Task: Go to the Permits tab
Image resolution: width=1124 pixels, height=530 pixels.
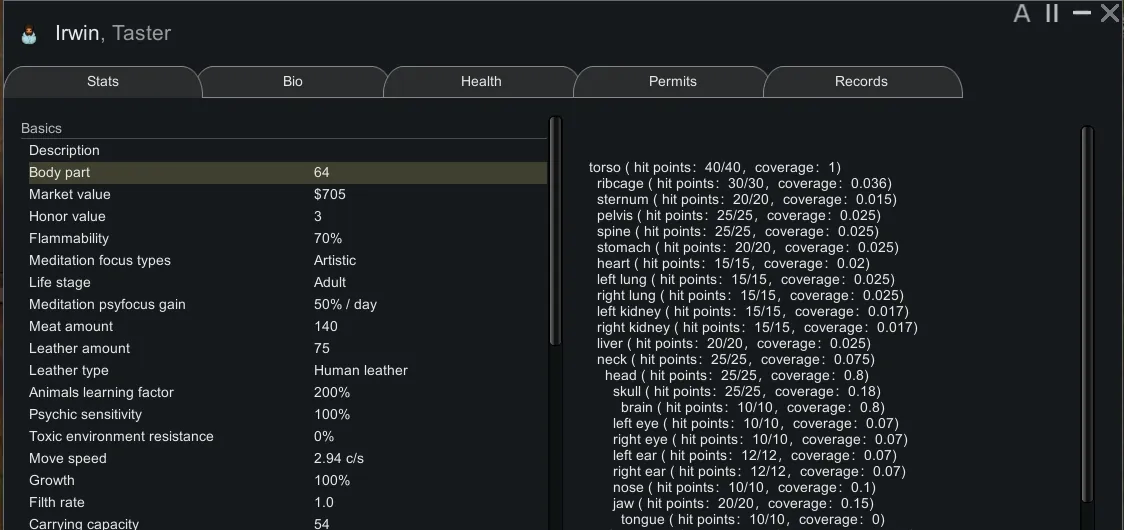Action: tap(672, 82)
